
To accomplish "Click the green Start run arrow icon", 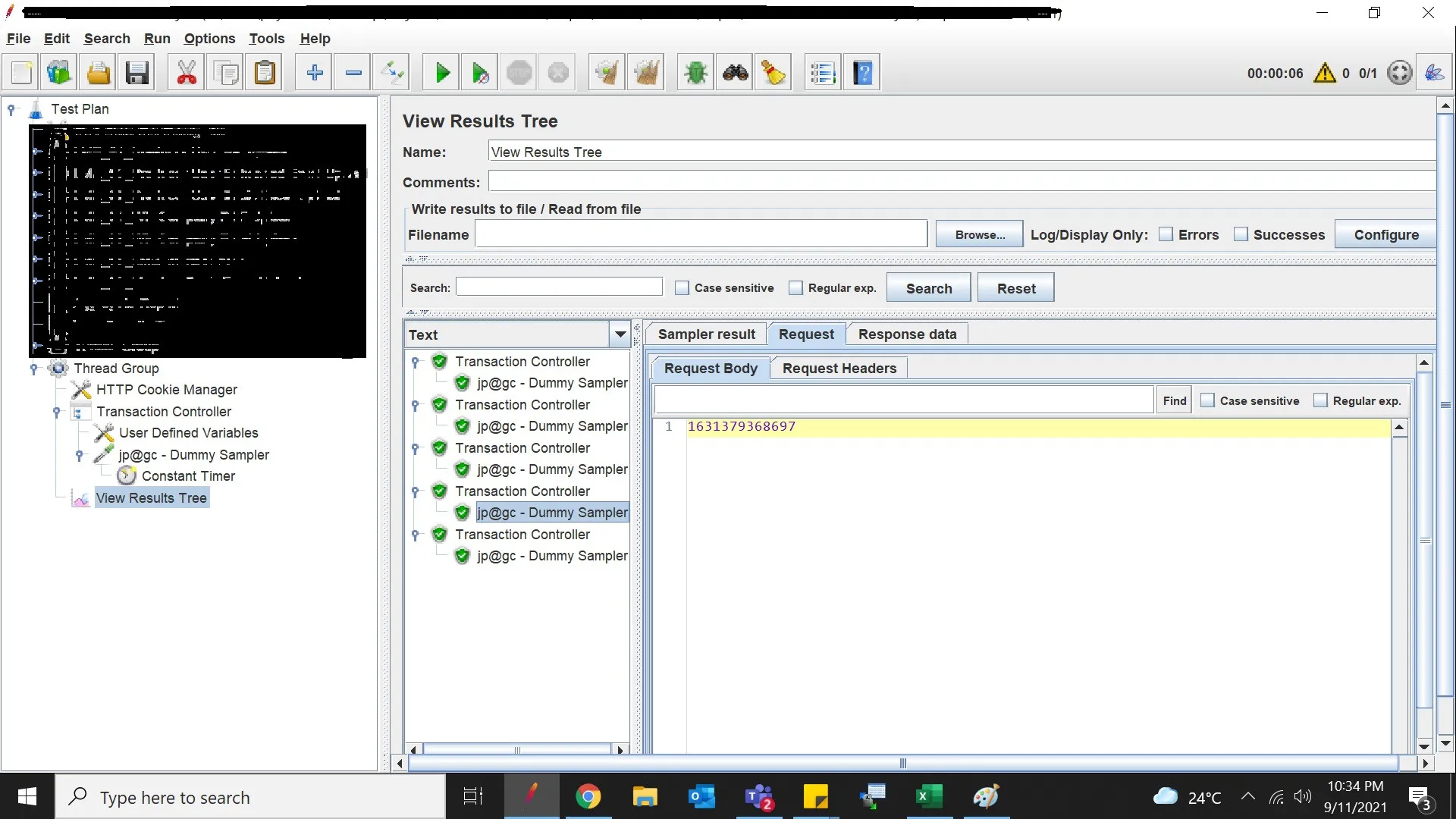I will [x=441, y=73].
